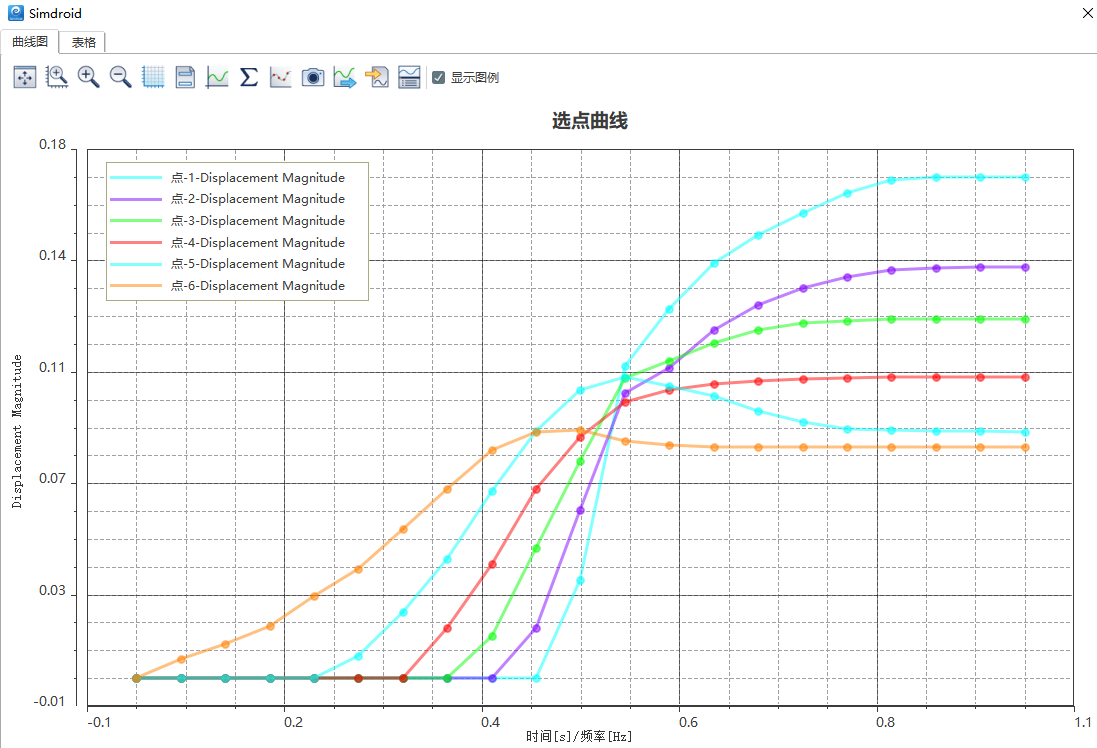Activate the zoom-to-region tool

[x=57, y=77]
